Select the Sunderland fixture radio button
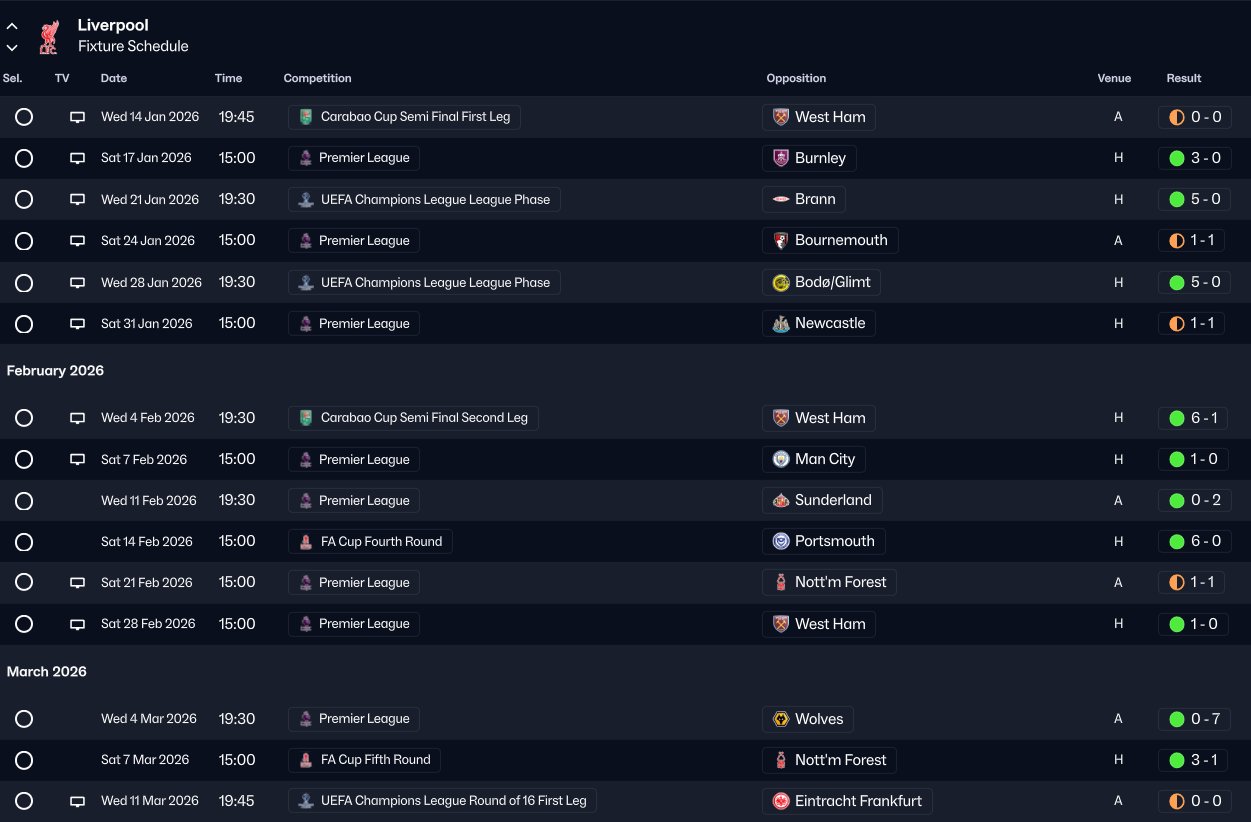The image size is (1251, 822). pyautogui.click(x=24, y=501)
